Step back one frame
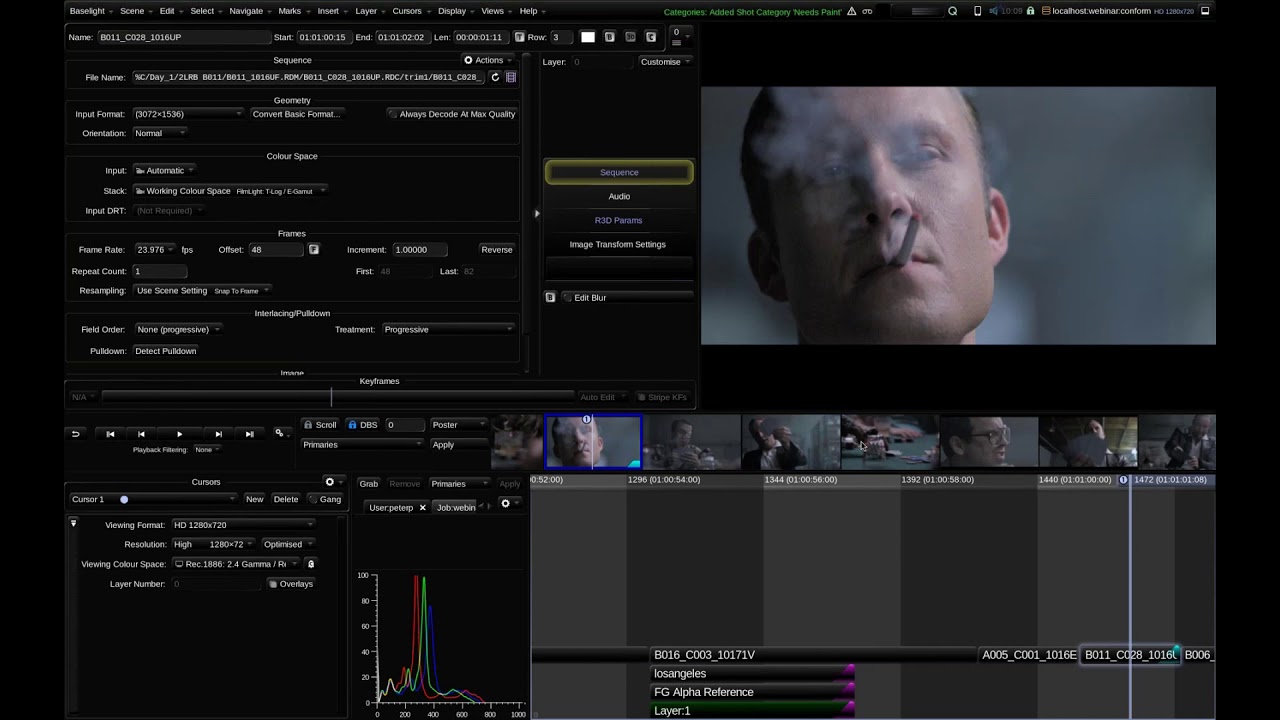Viewport: 1280px width, 720px height. click(141, 434)
